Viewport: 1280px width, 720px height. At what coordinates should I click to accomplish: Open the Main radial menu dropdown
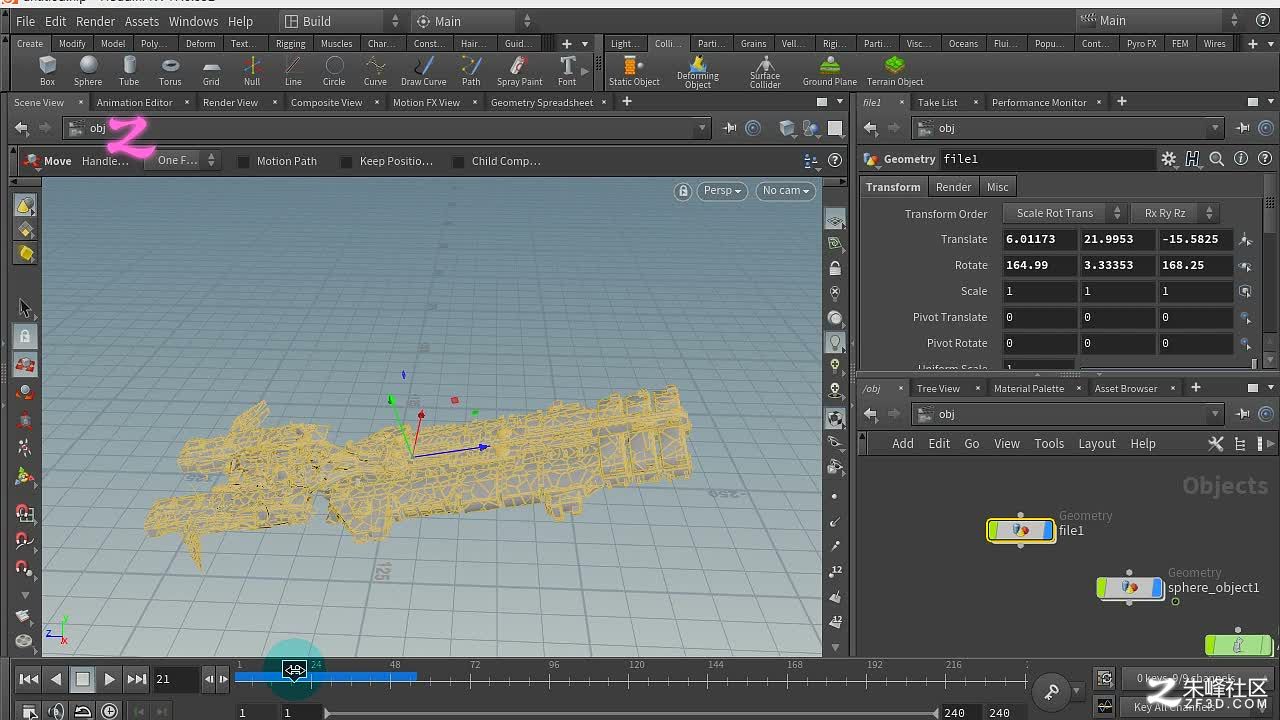click(475, 21)
